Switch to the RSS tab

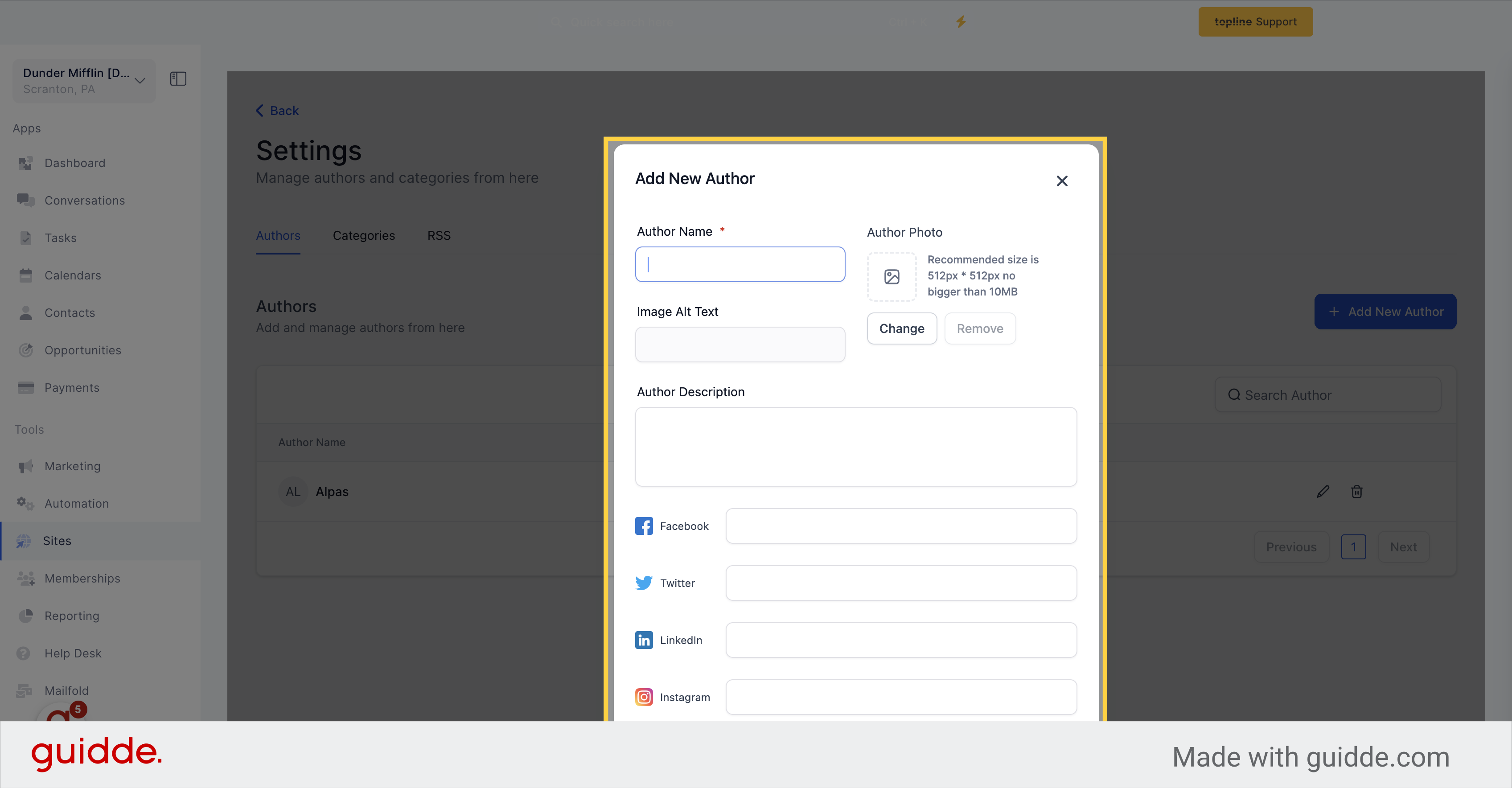coord(439,236)
